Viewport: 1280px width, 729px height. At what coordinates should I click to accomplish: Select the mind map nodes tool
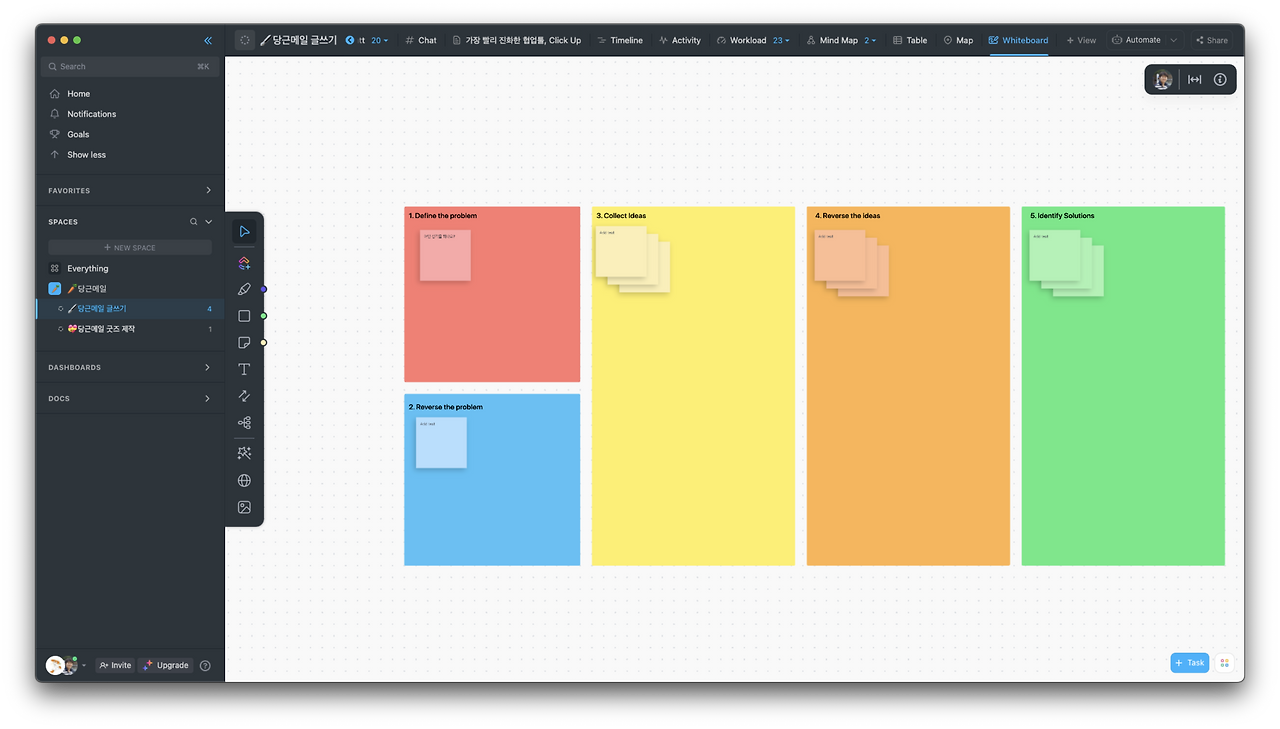click(x=244, y=423)
